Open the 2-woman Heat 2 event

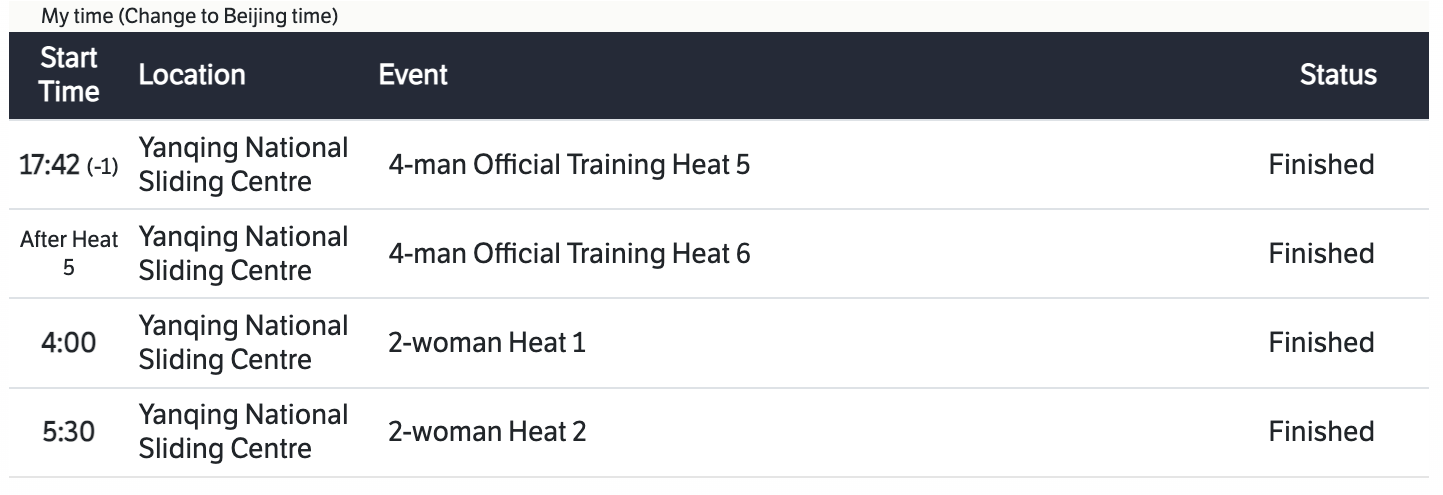tap(487, 432)
